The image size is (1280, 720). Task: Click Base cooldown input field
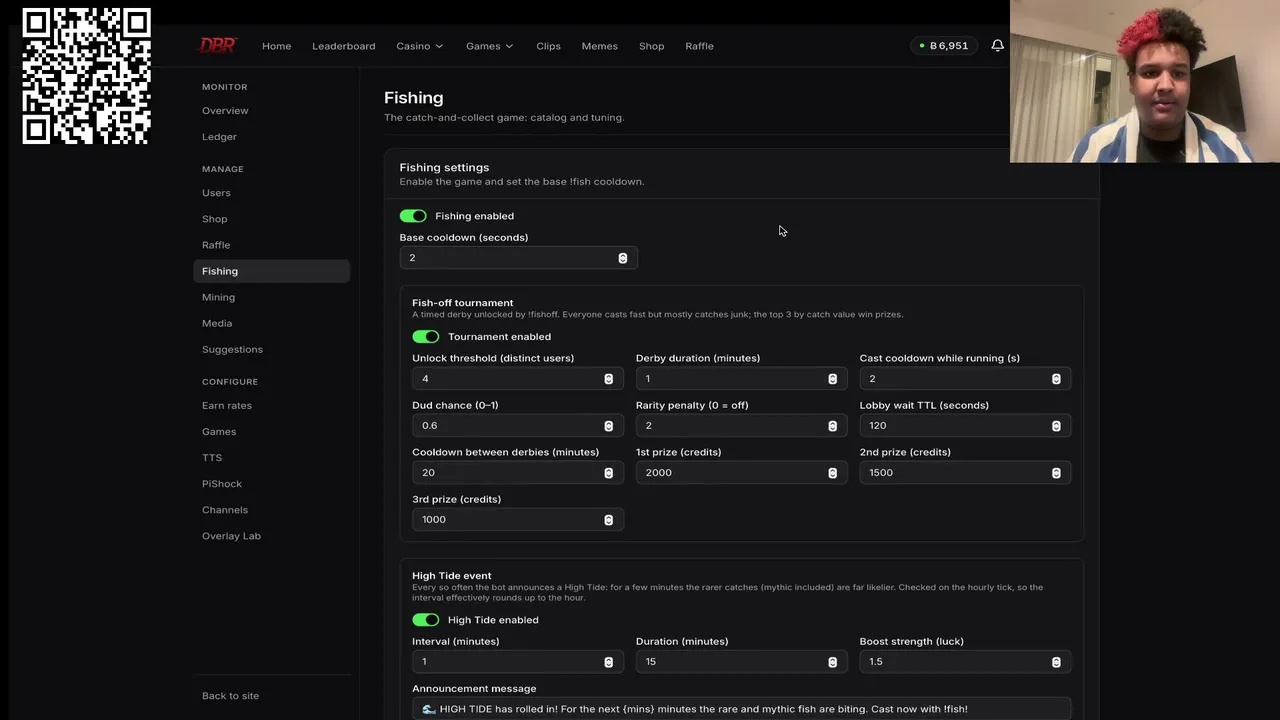518,258
